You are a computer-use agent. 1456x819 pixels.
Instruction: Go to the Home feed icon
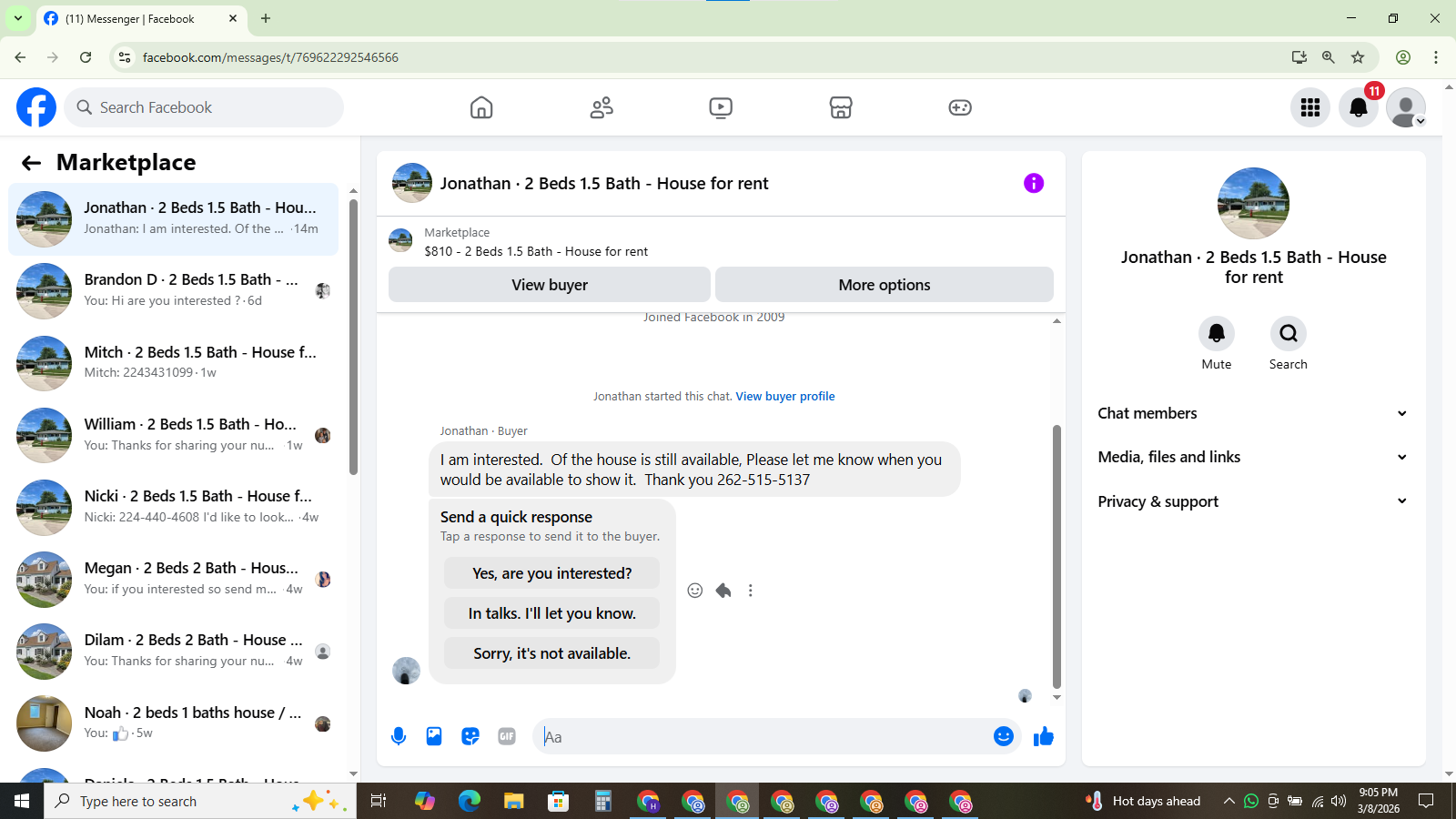tap(481, 107)
